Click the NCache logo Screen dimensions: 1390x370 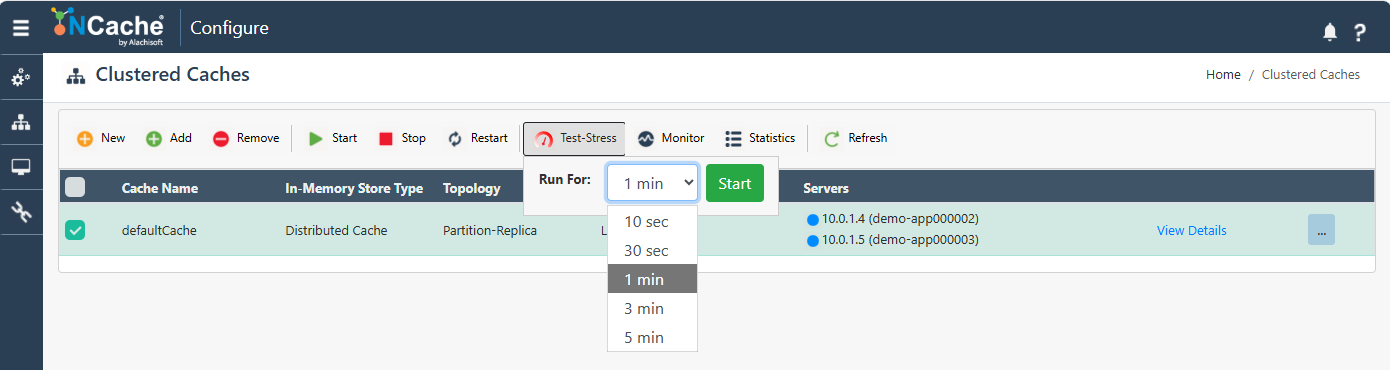click(x=108, y=27)
